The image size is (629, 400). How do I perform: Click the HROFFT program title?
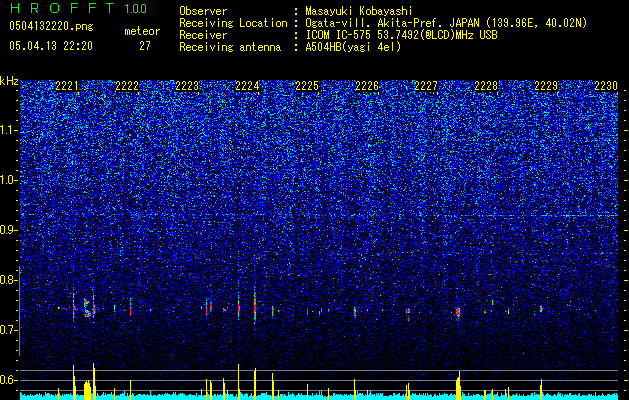coord(62,8)
